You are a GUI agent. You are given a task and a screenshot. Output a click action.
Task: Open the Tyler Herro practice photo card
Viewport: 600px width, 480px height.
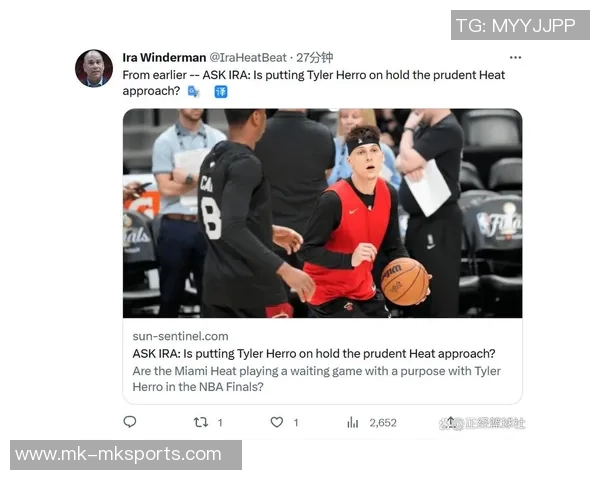coord(323,213)
